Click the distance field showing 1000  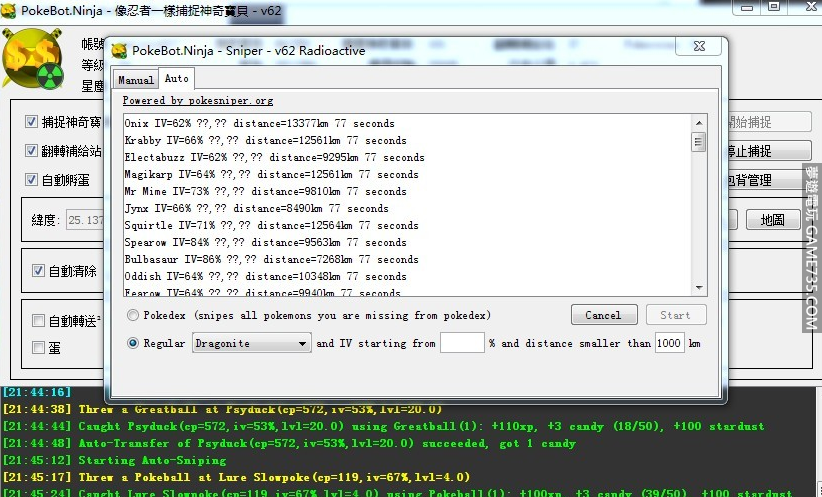tap(669, 343)
